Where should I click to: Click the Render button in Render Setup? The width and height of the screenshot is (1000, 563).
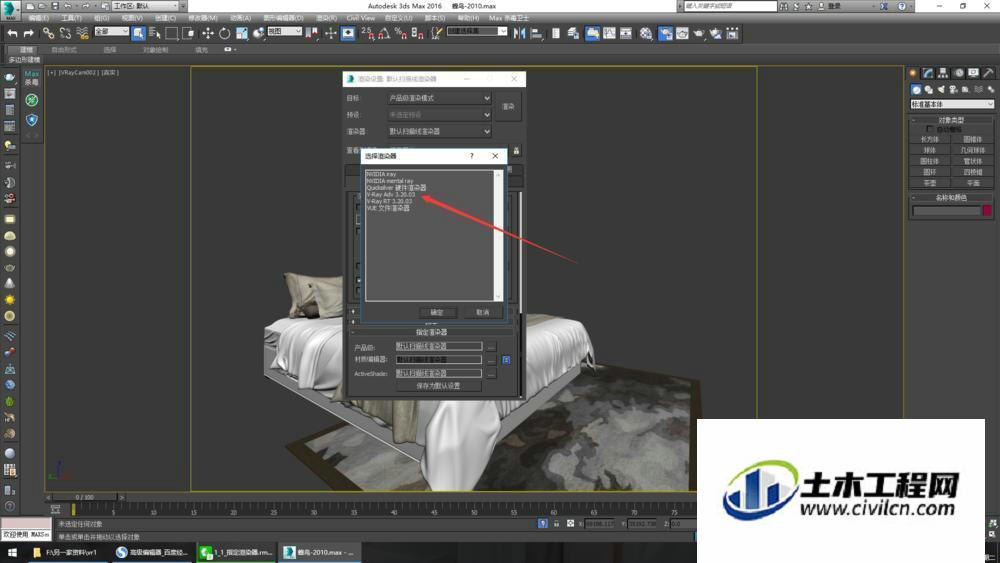click(x=508, y=106)
